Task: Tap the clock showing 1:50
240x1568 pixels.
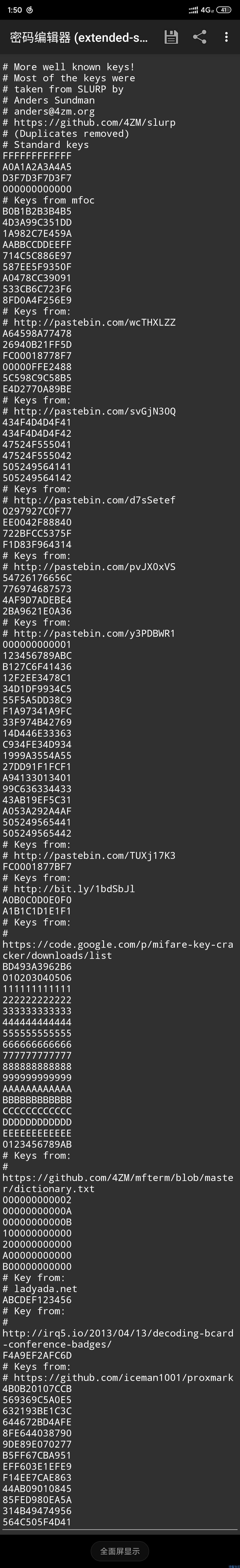Action: click(x=15, y=10)
